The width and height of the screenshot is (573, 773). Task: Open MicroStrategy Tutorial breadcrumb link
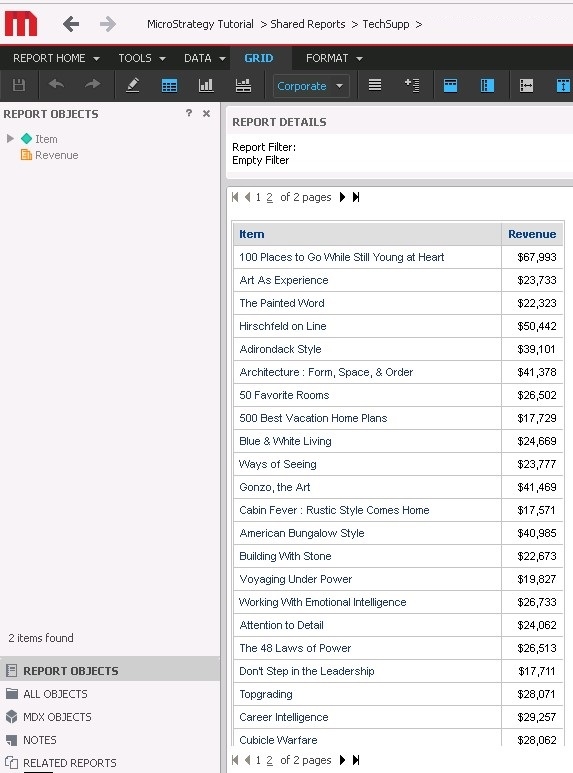(200, 24)
